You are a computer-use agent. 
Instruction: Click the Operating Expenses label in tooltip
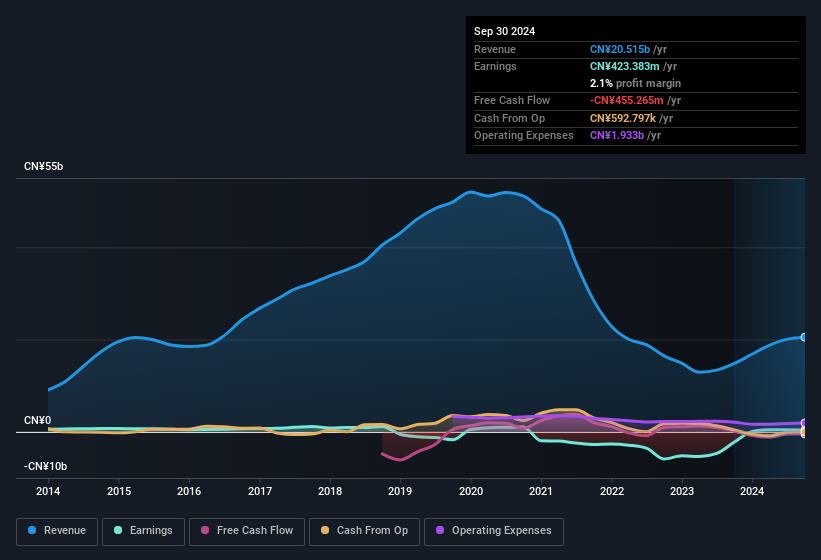[x=524, y=136]
